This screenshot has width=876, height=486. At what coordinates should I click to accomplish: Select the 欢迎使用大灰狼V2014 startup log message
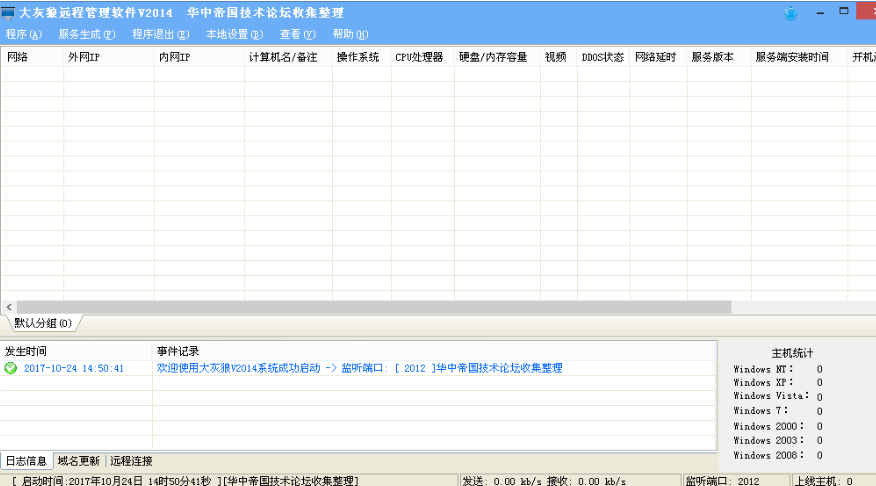[x=359, y=368]
